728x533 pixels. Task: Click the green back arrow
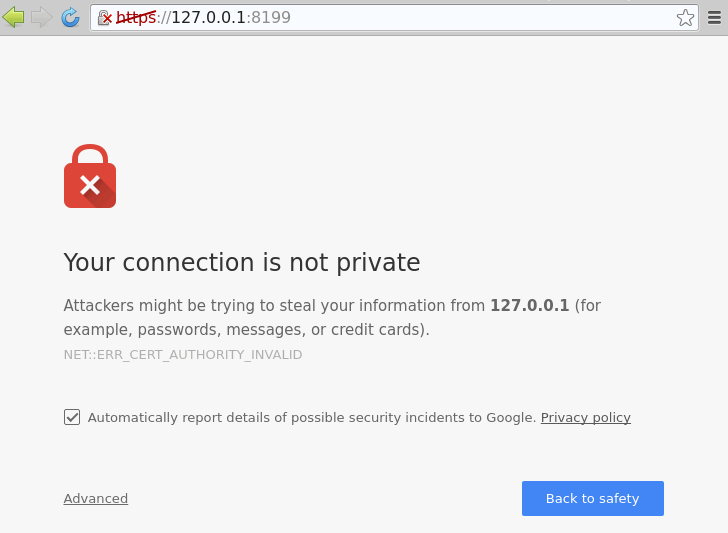point(14,17)
